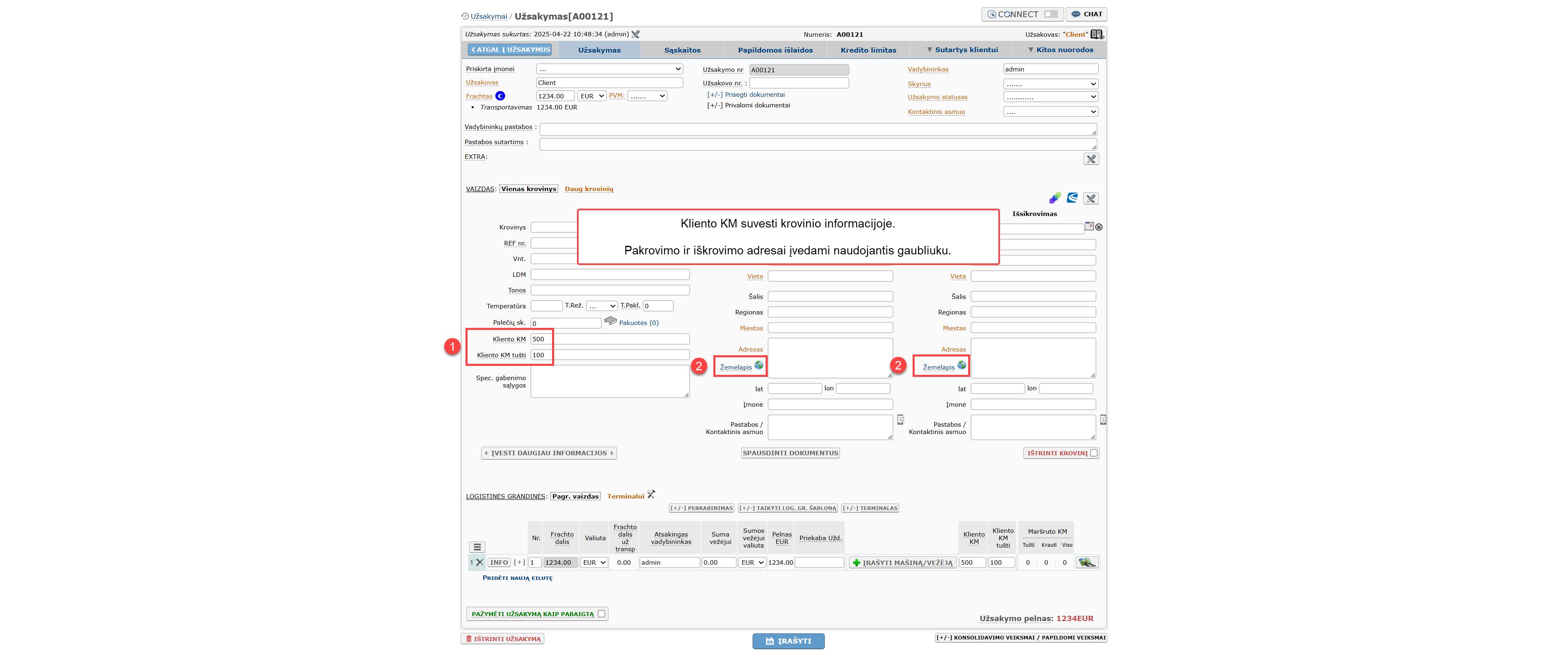
Task: Click Įrašyti mašiną/vežėją button
Action: coord(902,563)
